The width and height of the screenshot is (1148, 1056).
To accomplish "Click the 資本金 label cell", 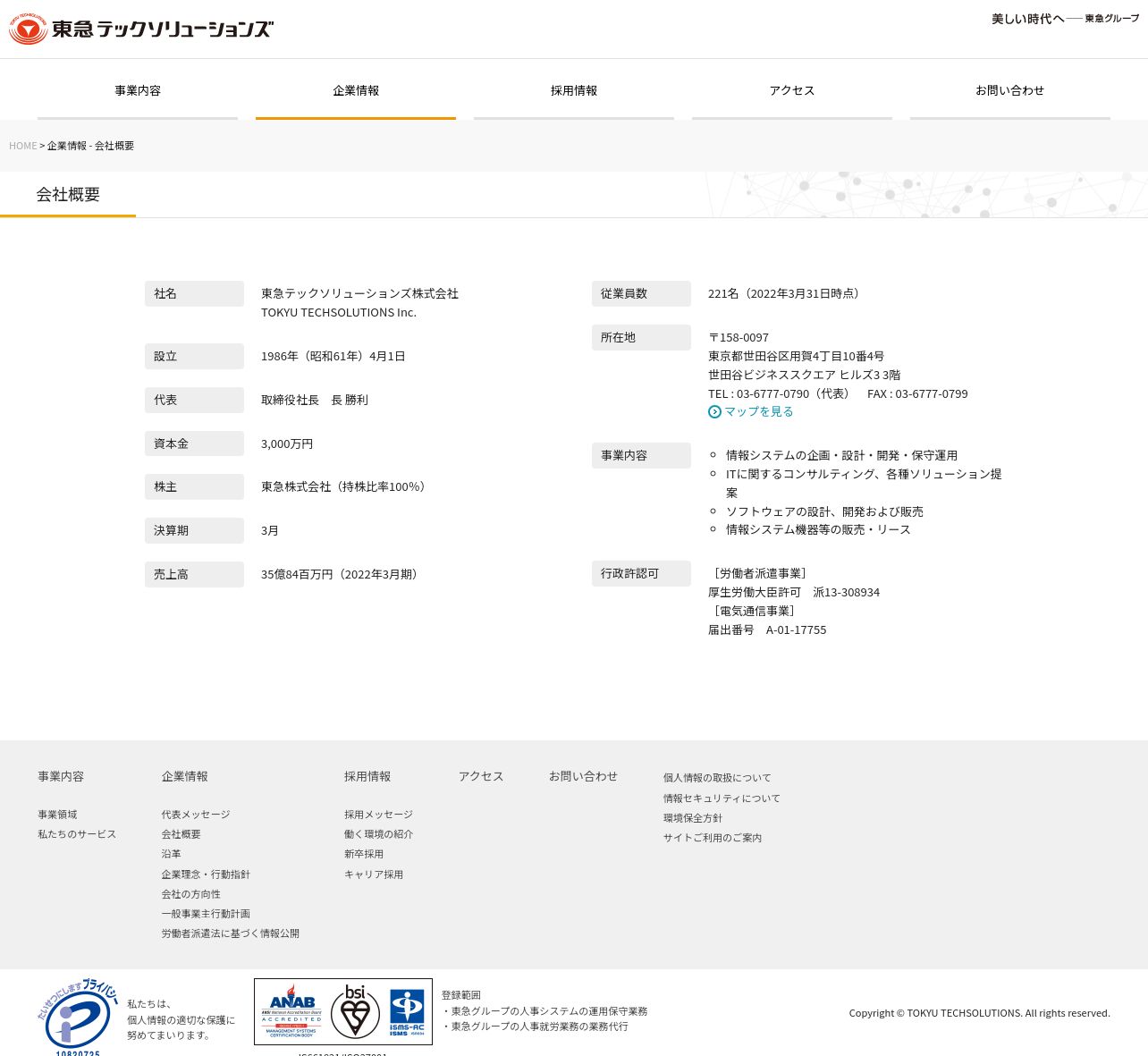I will [194, 444].
